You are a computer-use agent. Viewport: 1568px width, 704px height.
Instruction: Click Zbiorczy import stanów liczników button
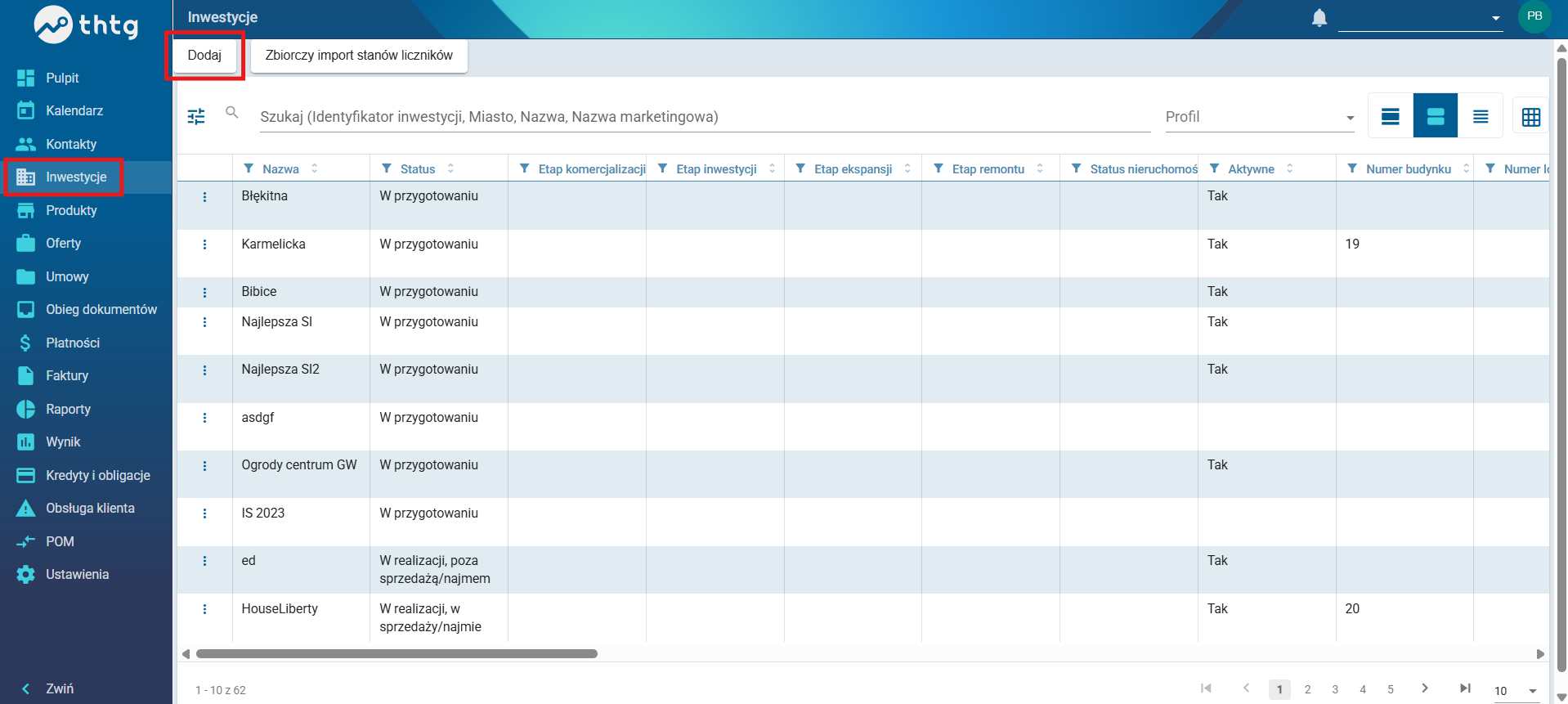[x=359, y=55]
